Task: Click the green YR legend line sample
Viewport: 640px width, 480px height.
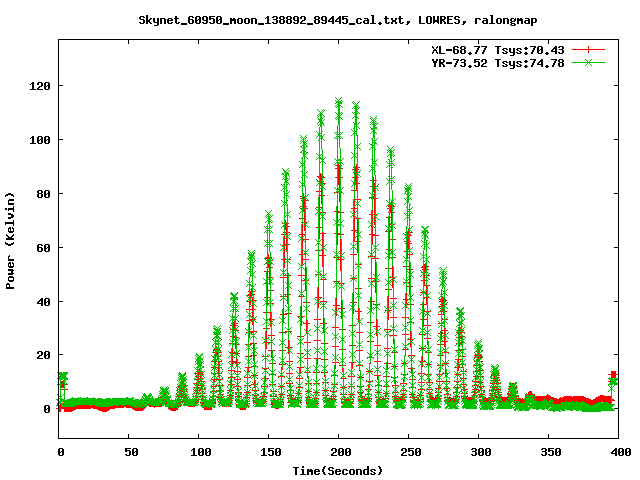Action: (x=591, y=62)
